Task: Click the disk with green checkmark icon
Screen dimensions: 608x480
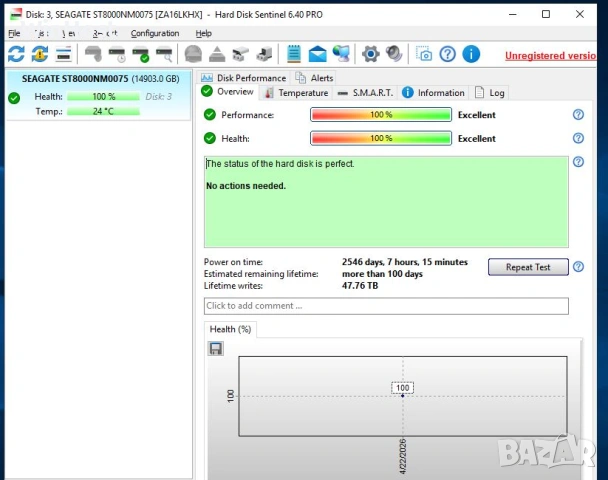Action: pyautogui.click(x=140, y=54)
